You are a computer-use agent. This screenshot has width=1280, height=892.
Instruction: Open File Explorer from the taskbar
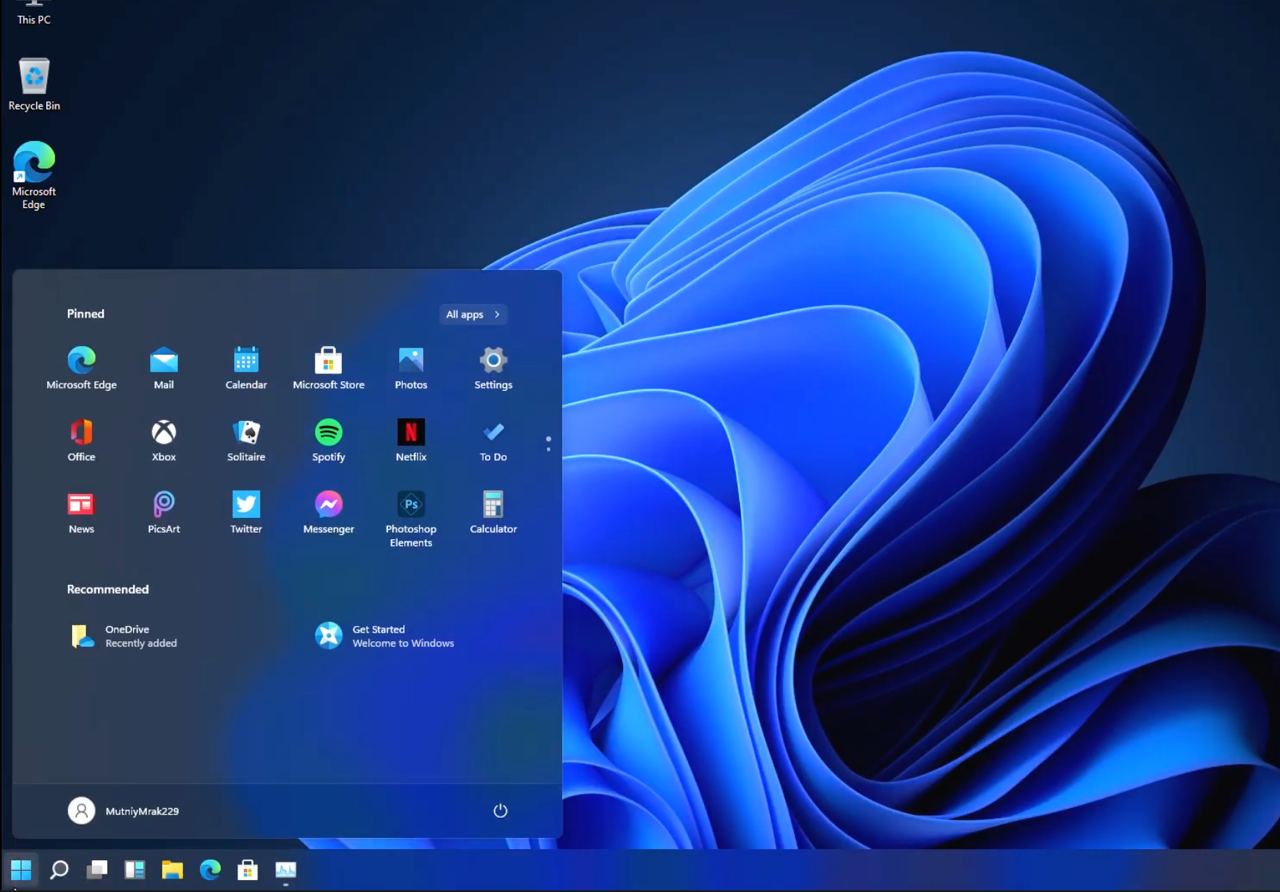pyautogui.click(x=172, y=869)
